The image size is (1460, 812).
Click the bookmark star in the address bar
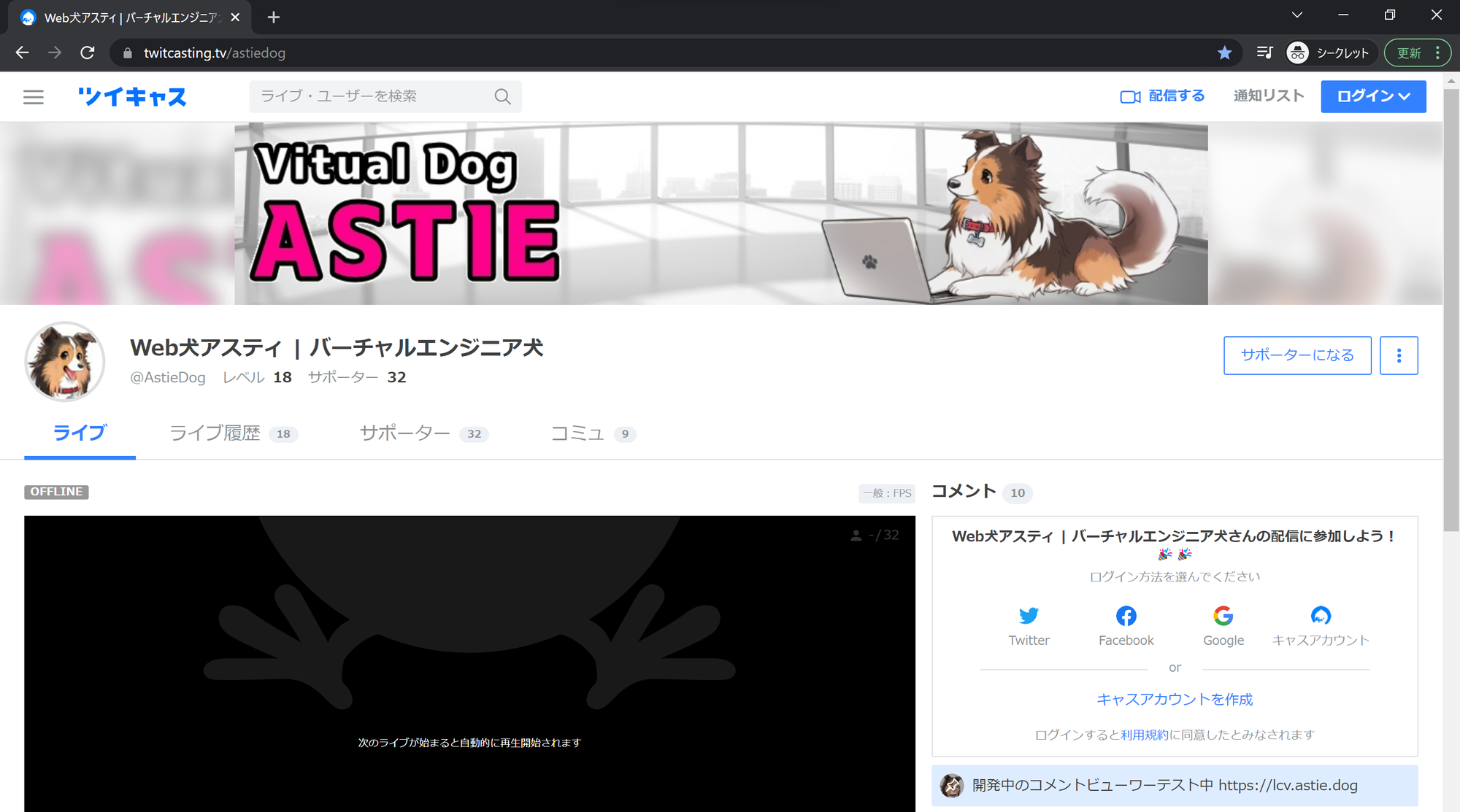[1224, 53]
